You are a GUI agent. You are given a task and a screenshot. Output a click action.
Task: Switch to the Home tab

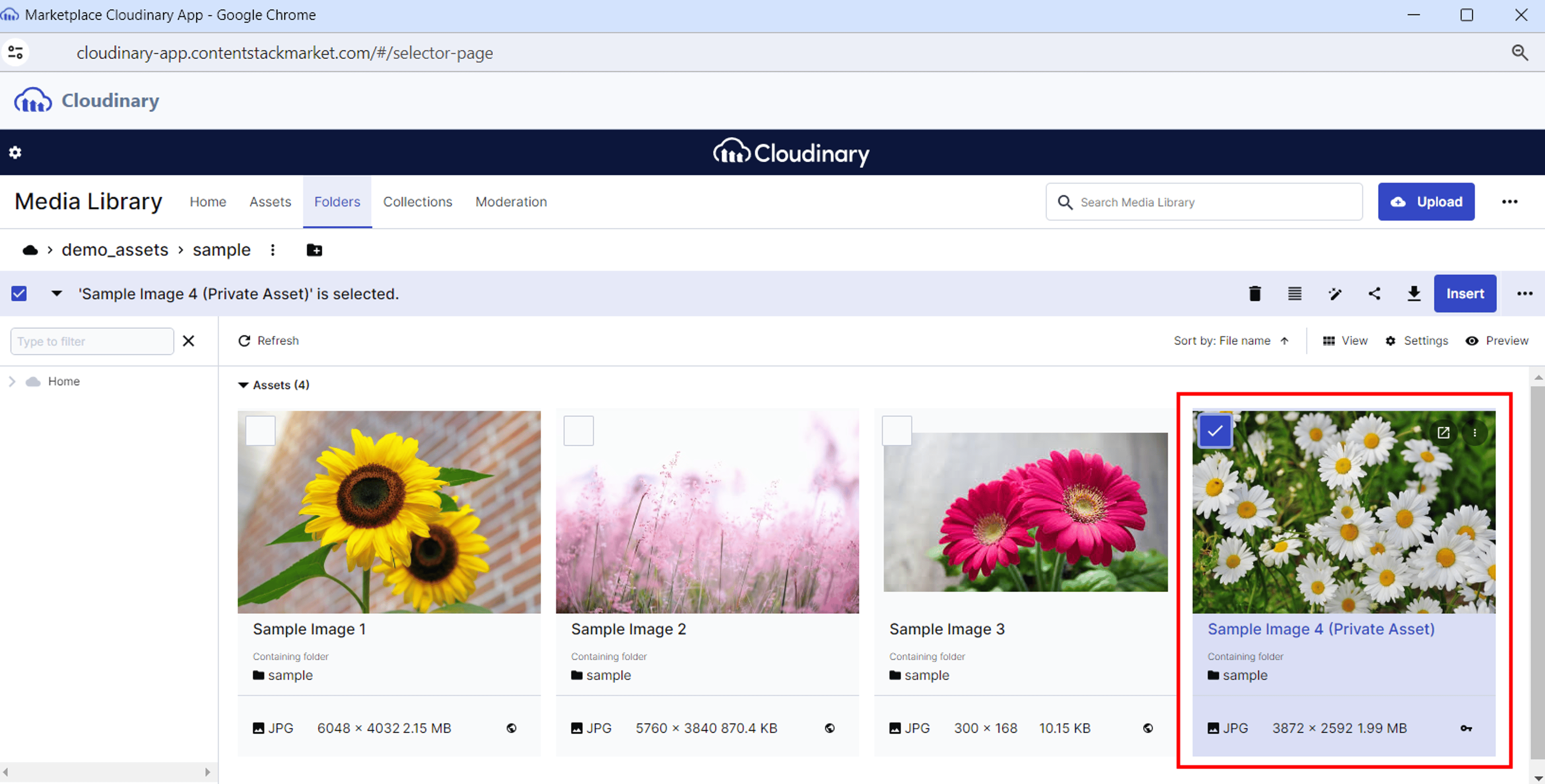tap(208, 202)
